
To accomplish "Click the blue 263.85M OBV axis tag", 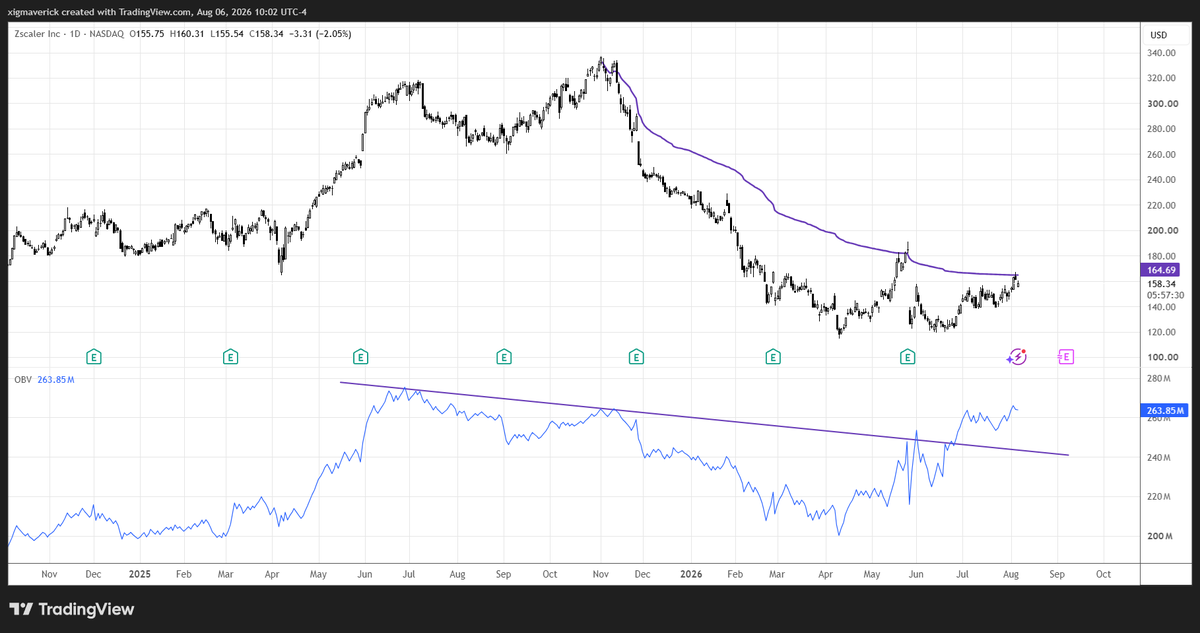I will click(1163, 411).
